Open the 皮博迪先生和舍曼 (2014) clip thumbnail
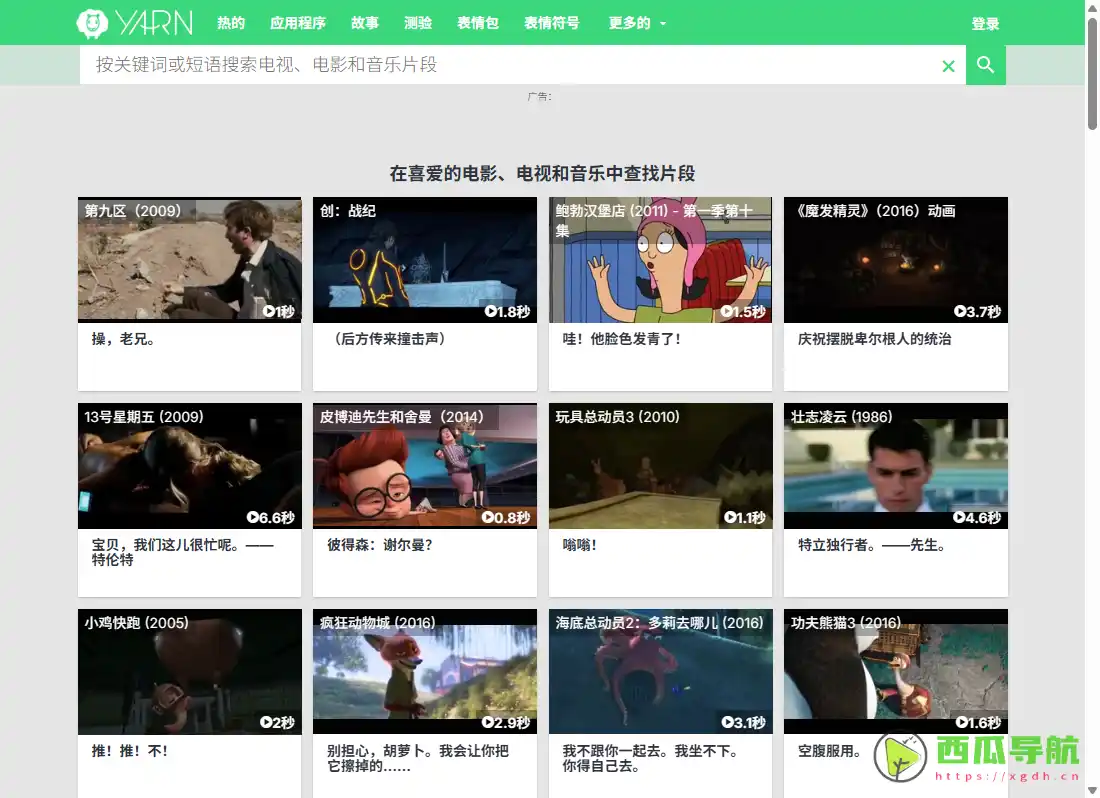 click(x=425, y=466)
